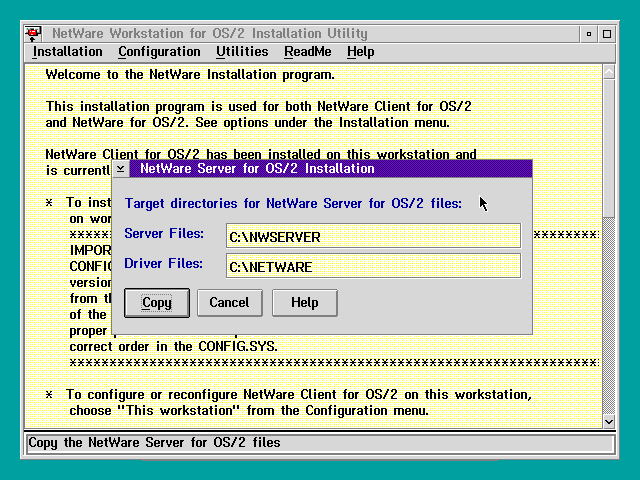Click the Copy button in dialog
This screenshot has width=640, height=480.
[x=157, y=303]
